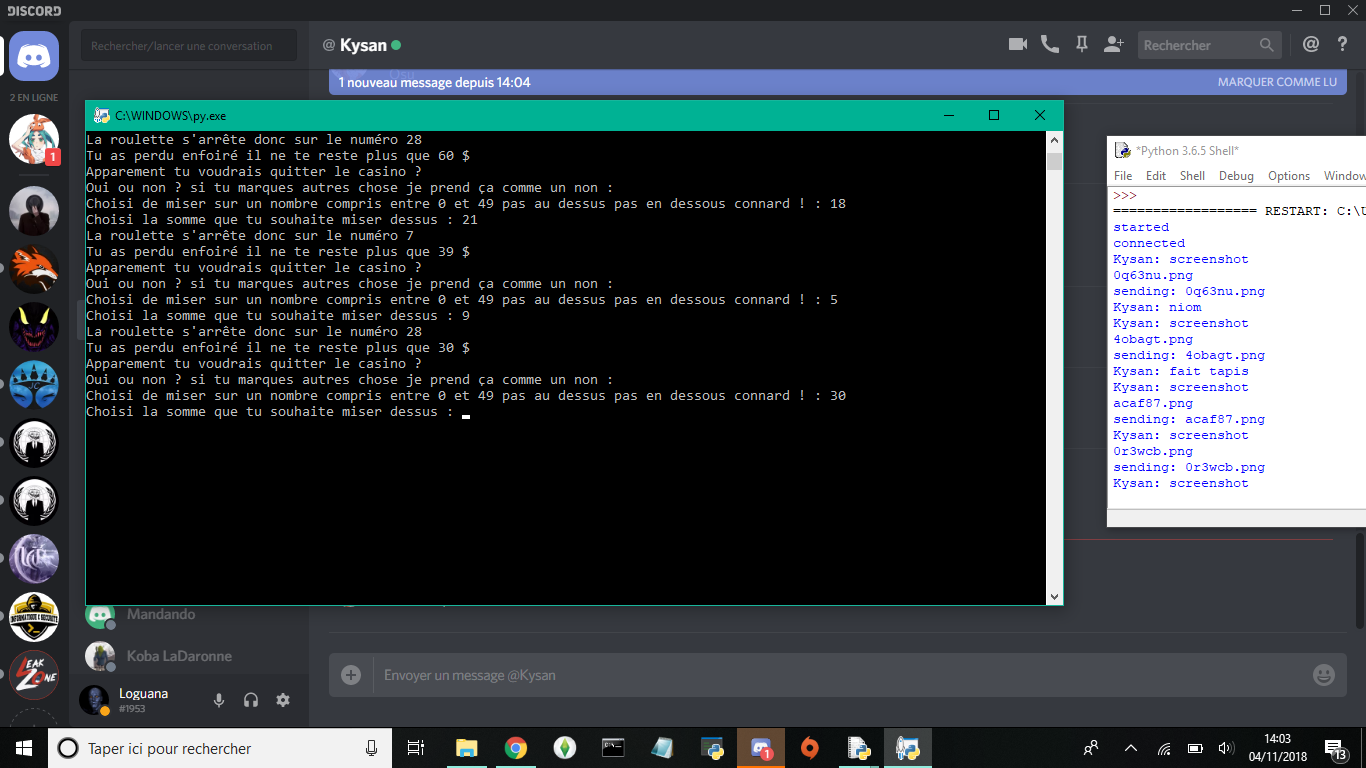Focus the Rechercher/lancer une conversation field

tap(189, 45)
